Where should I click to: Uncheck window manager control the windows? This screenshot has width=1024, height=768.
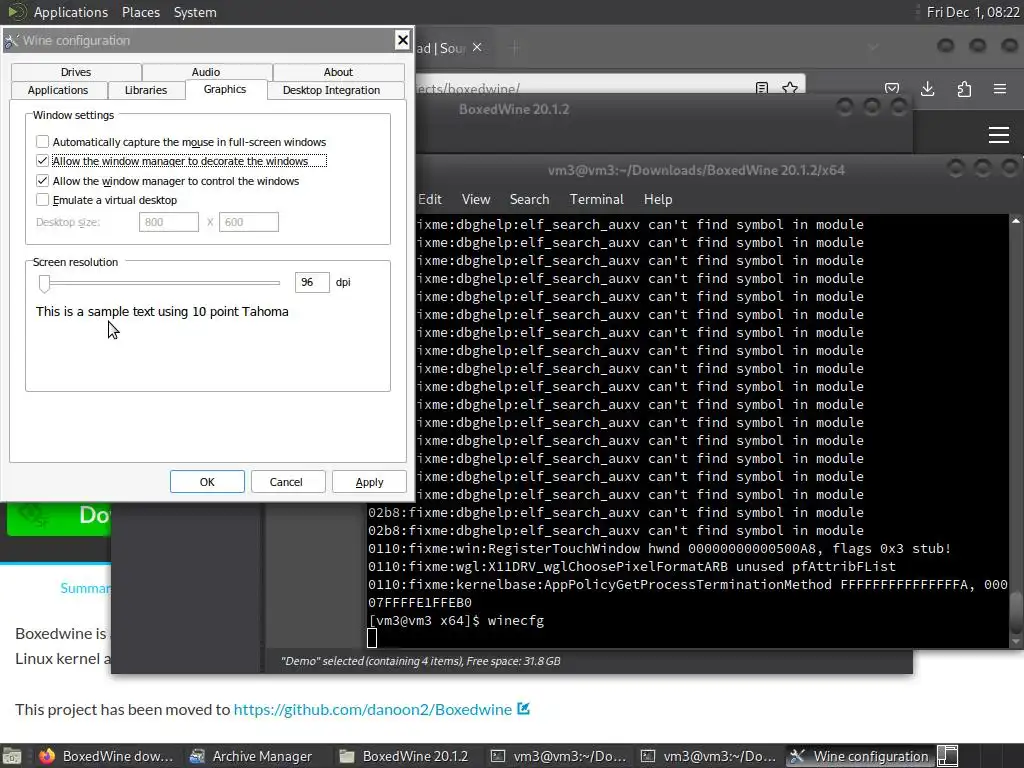tap(42, 181)
